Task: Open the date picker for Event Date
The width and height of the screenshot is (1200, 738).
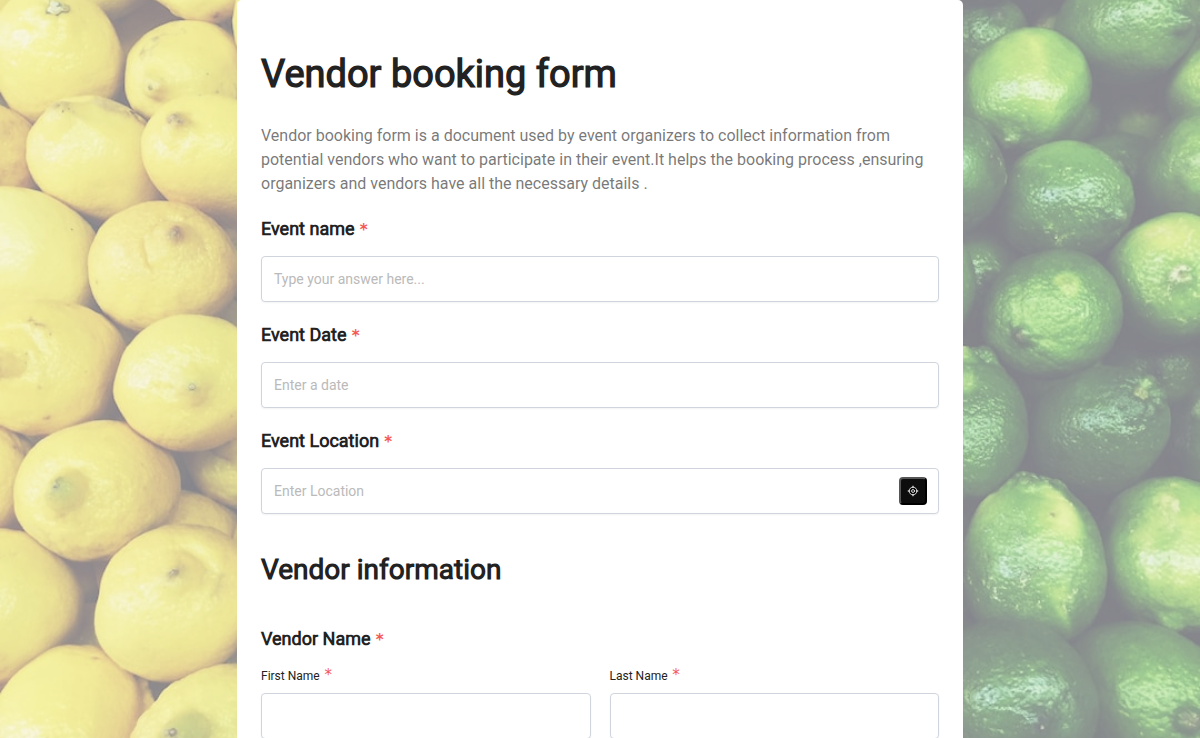Action: (x=600, y=385)
